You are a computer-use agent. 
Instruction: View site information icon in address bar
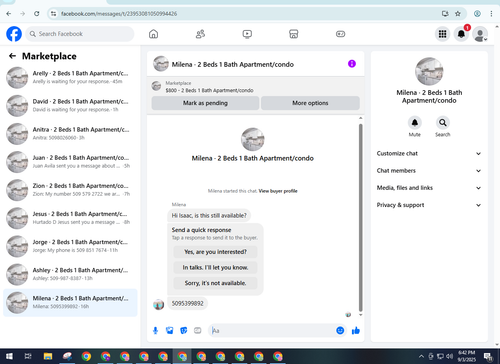coord(53,14)
